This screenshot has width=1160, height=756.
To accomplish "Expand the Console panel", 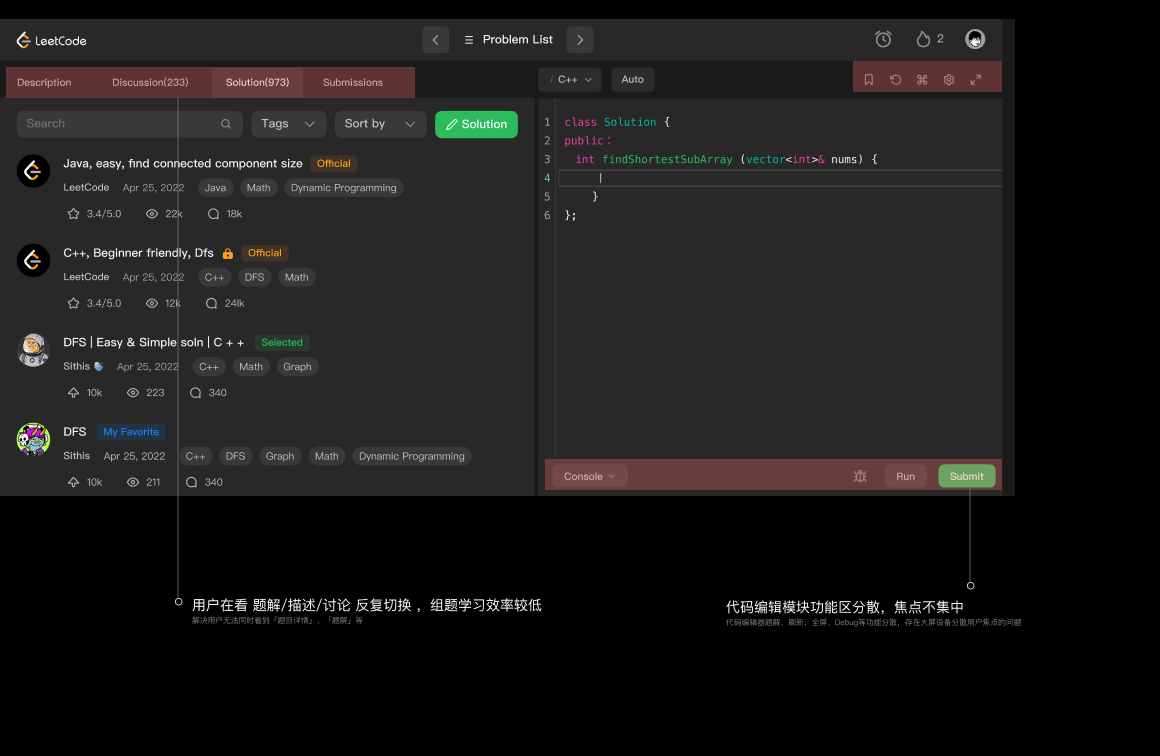I will click(590, 477).
